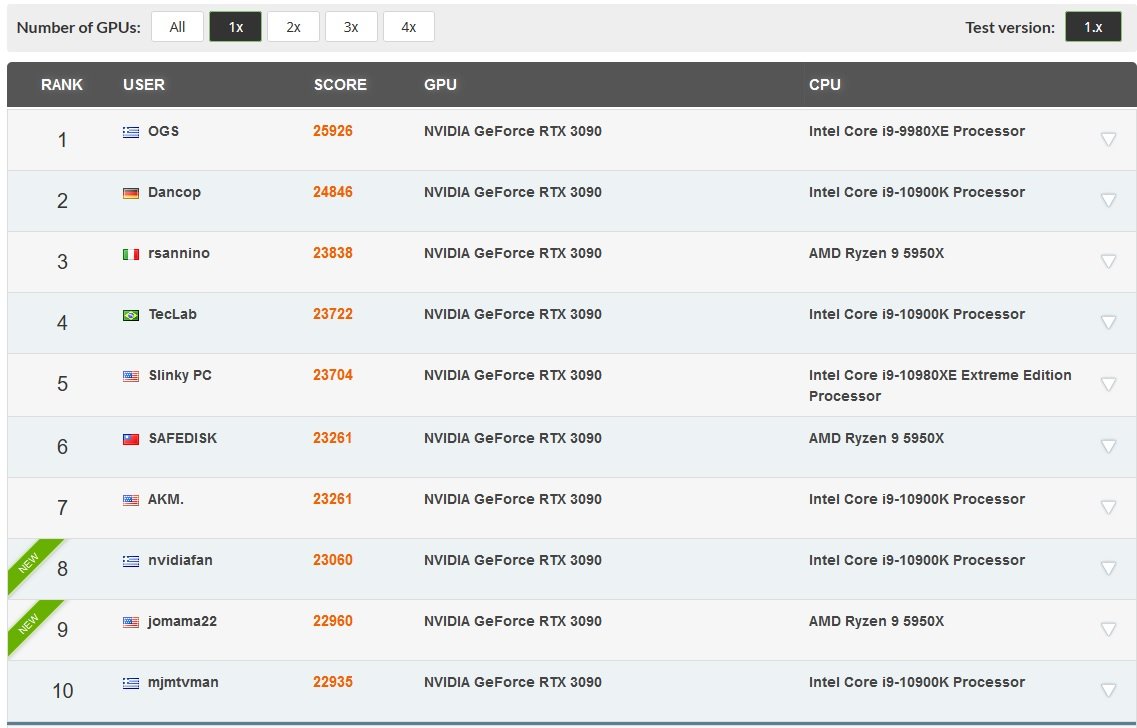Choose test version 1.x
Viewport: 1137px width, 728px height.
1093,27
